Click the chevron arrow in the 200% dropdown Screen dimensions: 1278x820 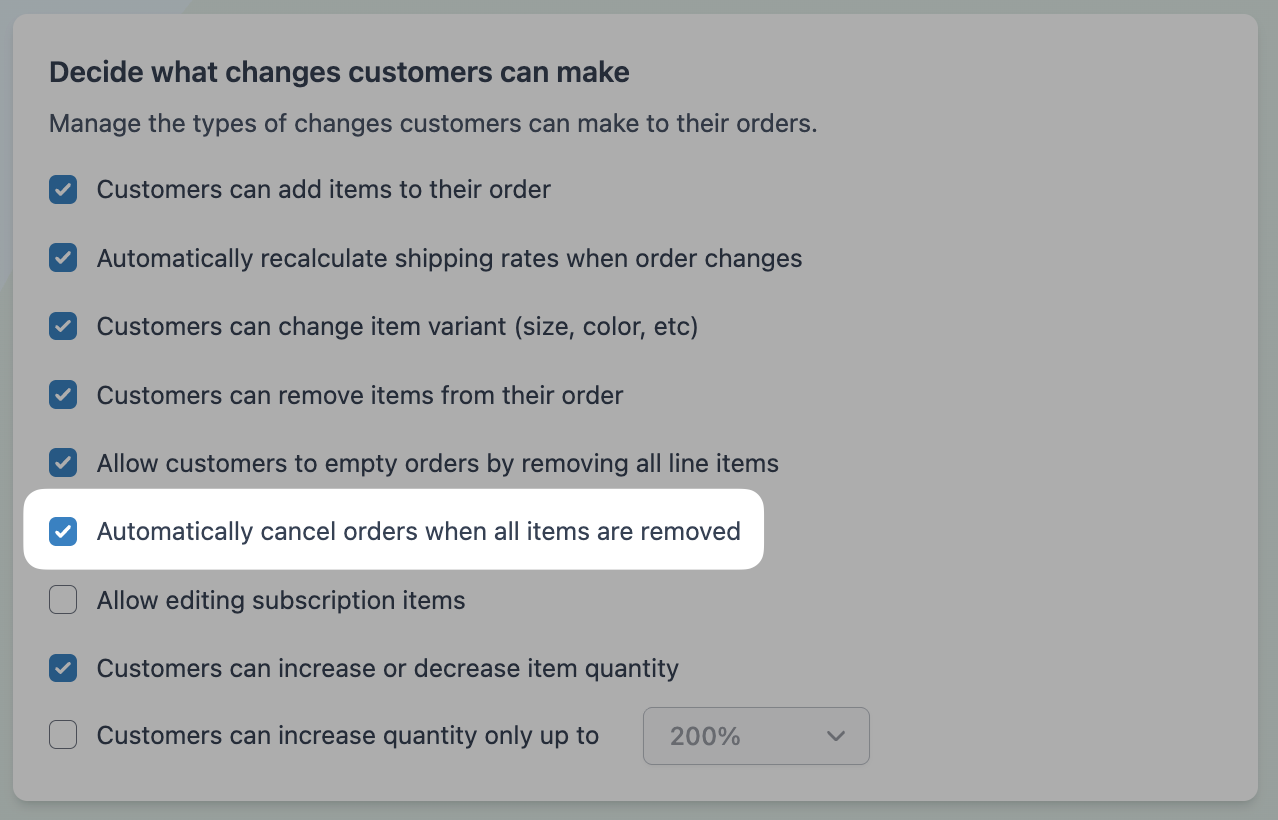click(x=836, y=736)
